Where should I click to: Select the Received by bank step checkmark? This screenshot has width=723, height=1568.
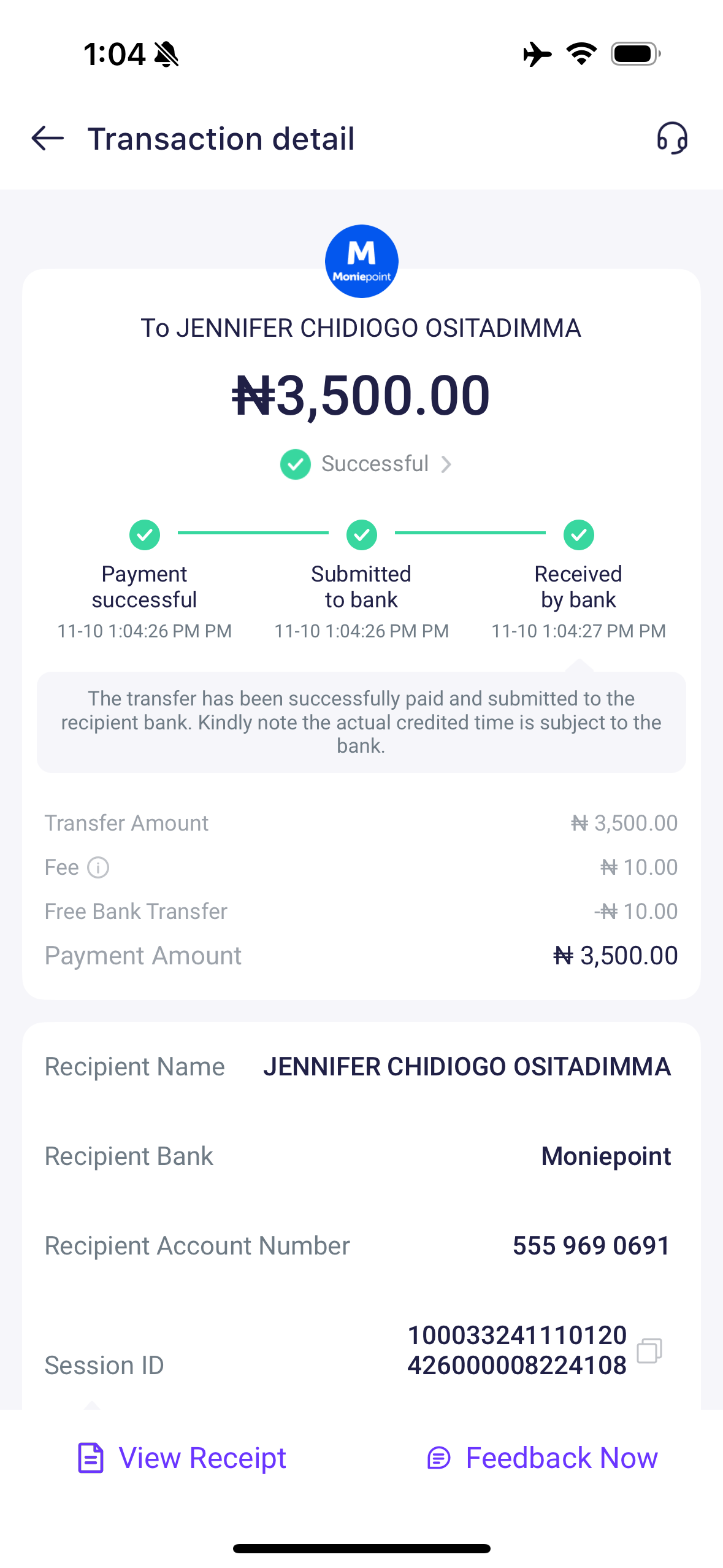579,535
